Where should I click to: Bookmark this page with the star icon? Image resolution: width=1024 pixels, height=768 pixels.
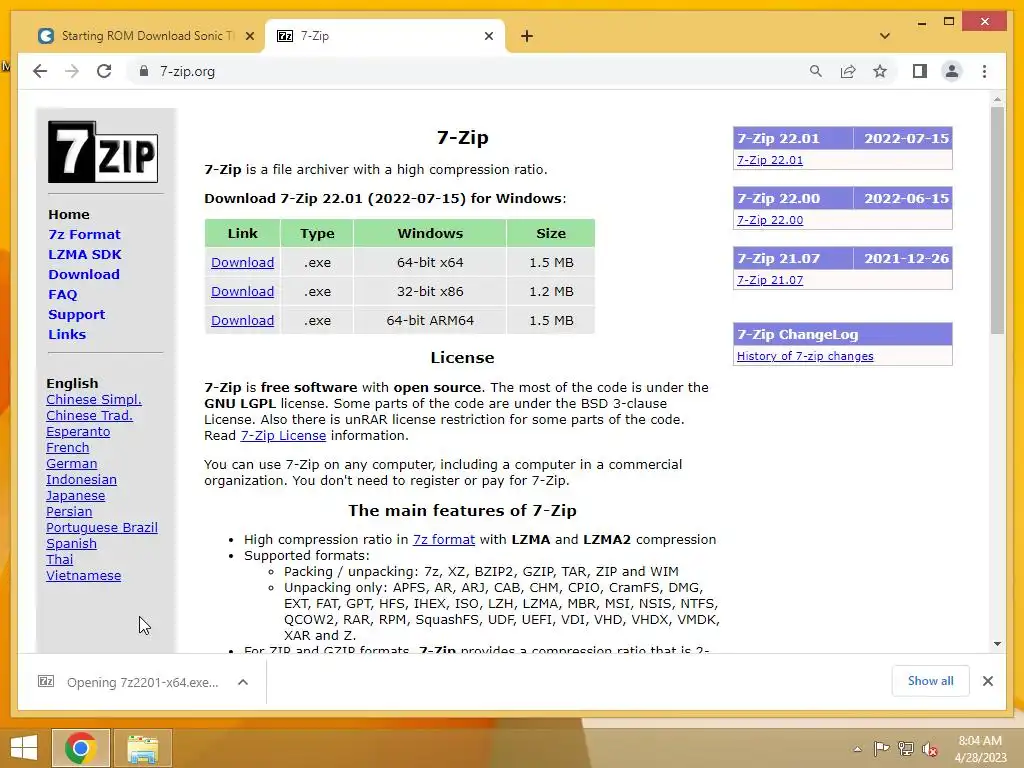(880, 71)
